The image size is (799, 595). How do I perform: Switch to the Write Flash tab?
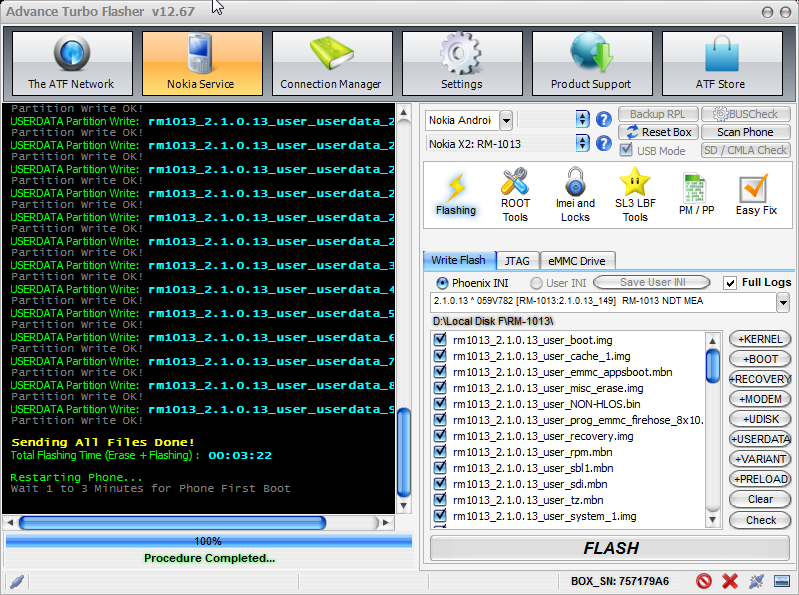(x=459, y=260)
